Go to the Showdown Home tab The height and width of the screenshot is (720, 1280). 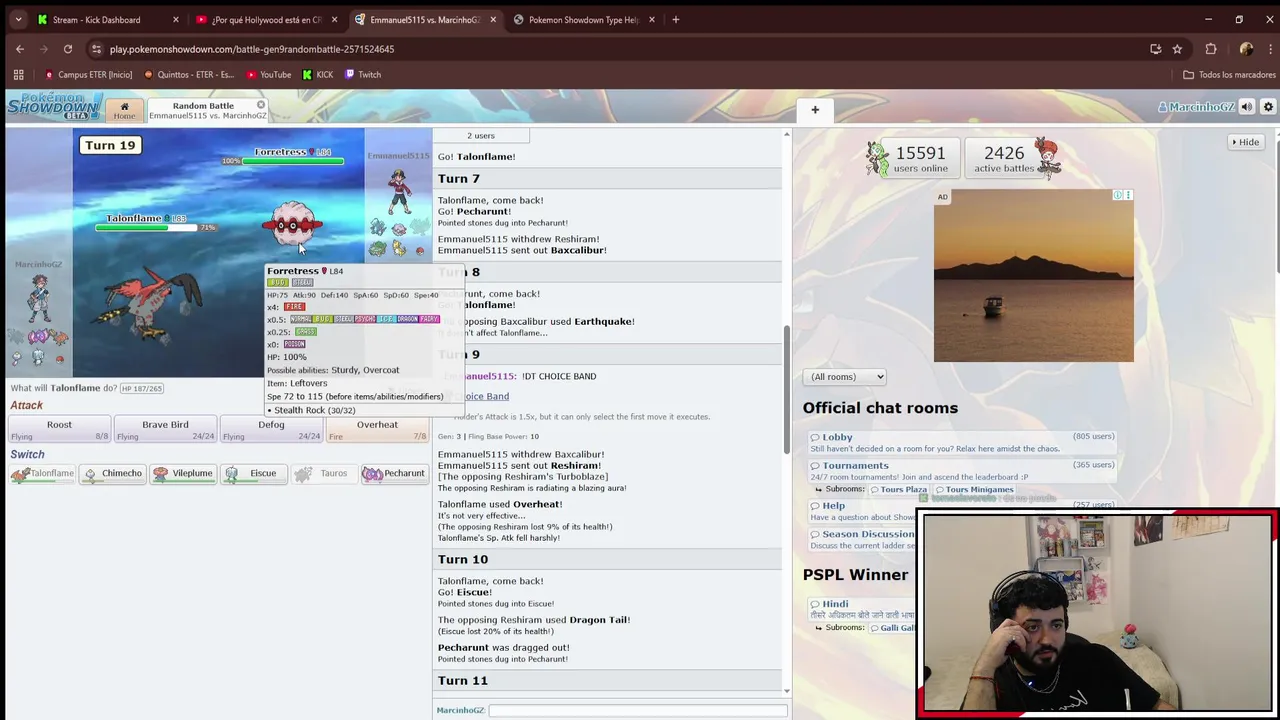point(124,110)
